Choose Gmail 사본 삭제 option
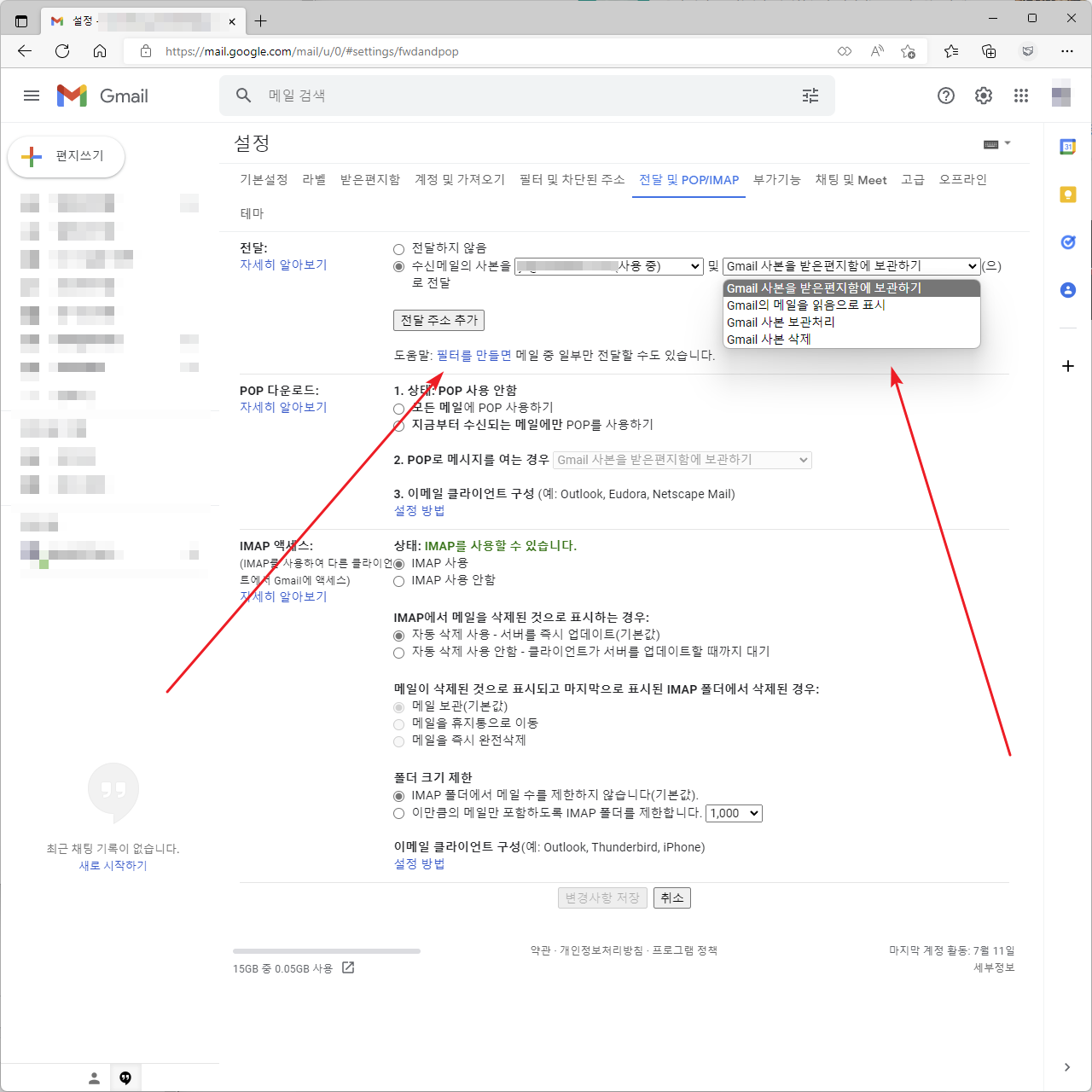This screenshot has height=1092, width=1092. point(851,340)
